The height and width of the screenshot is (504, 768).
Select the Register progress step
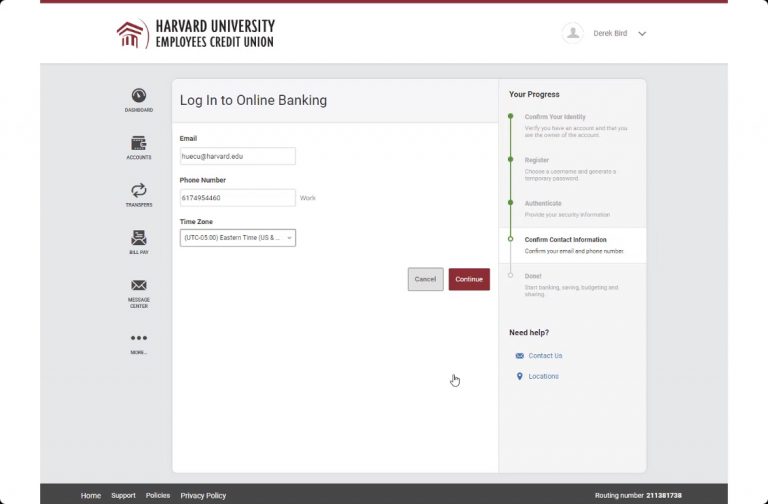point(573,168)
